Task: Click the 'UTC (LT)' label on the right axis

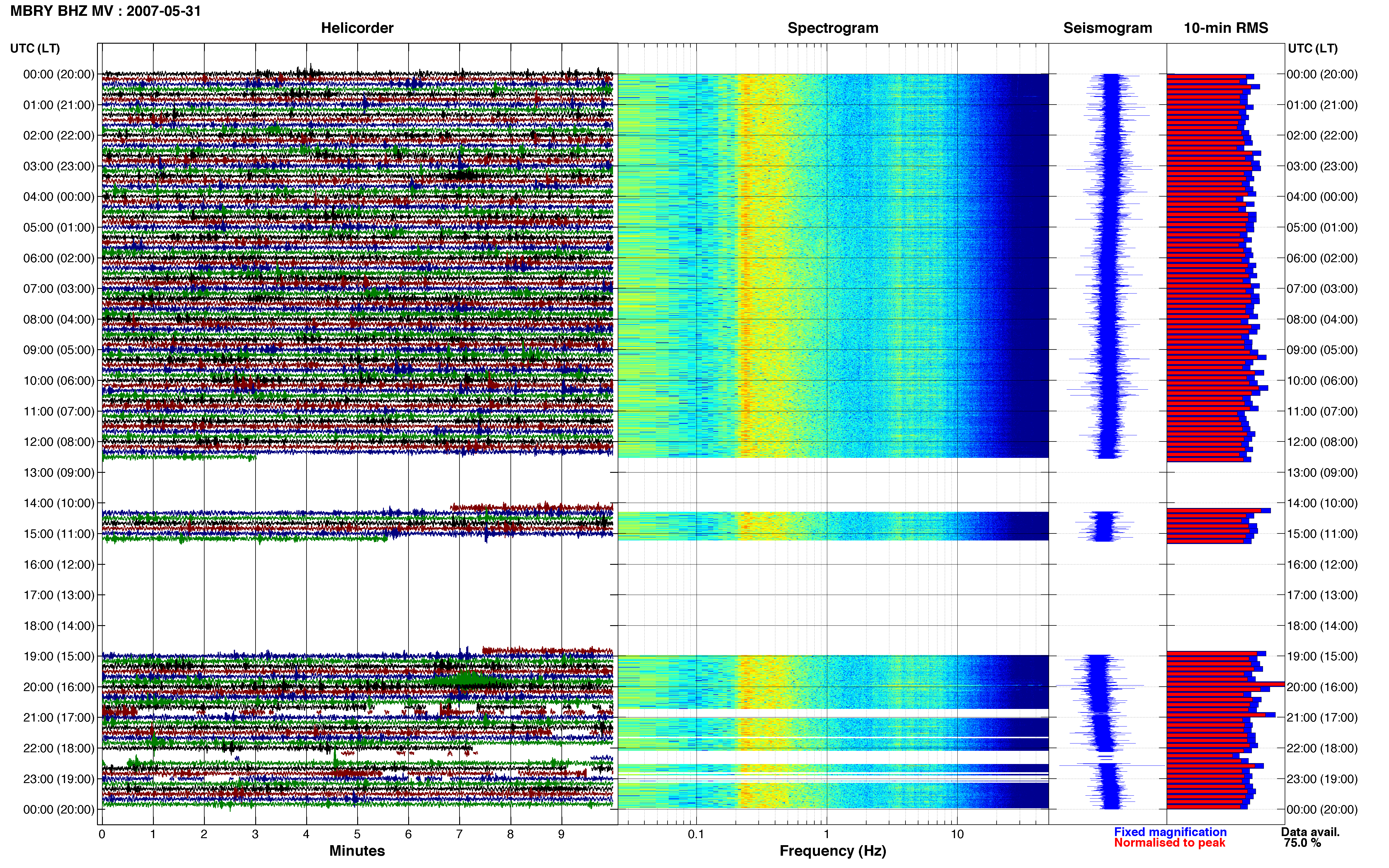Action: click(1313, 48)
